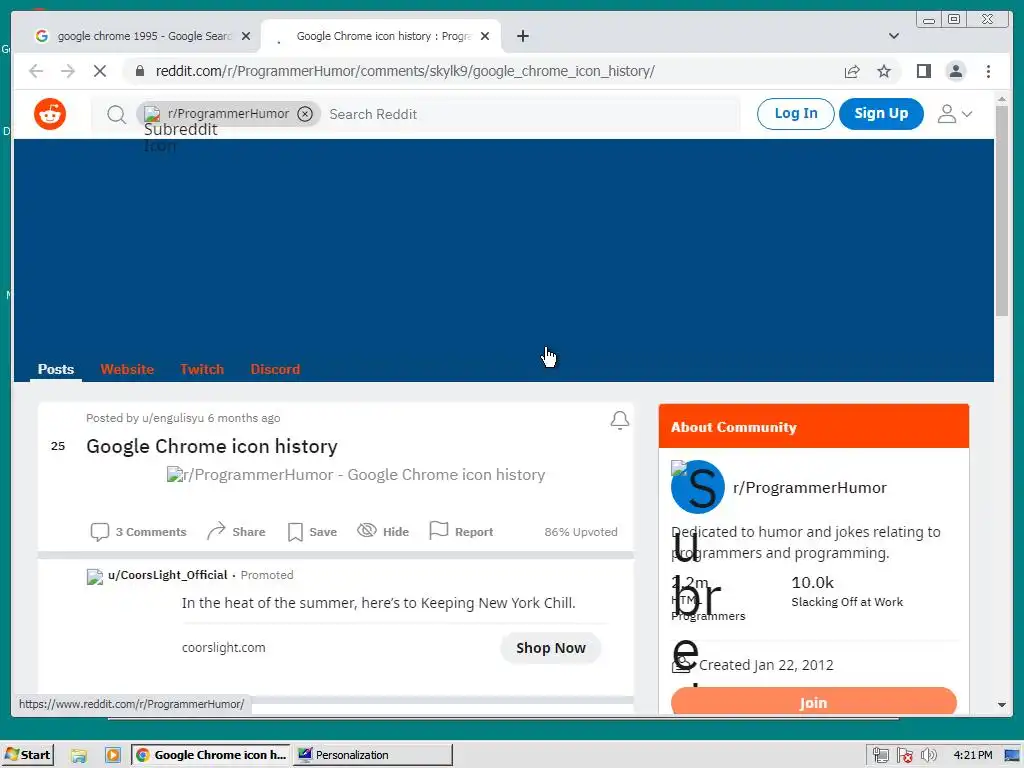Open the tab search dropdown chevron

coord(893,36)
